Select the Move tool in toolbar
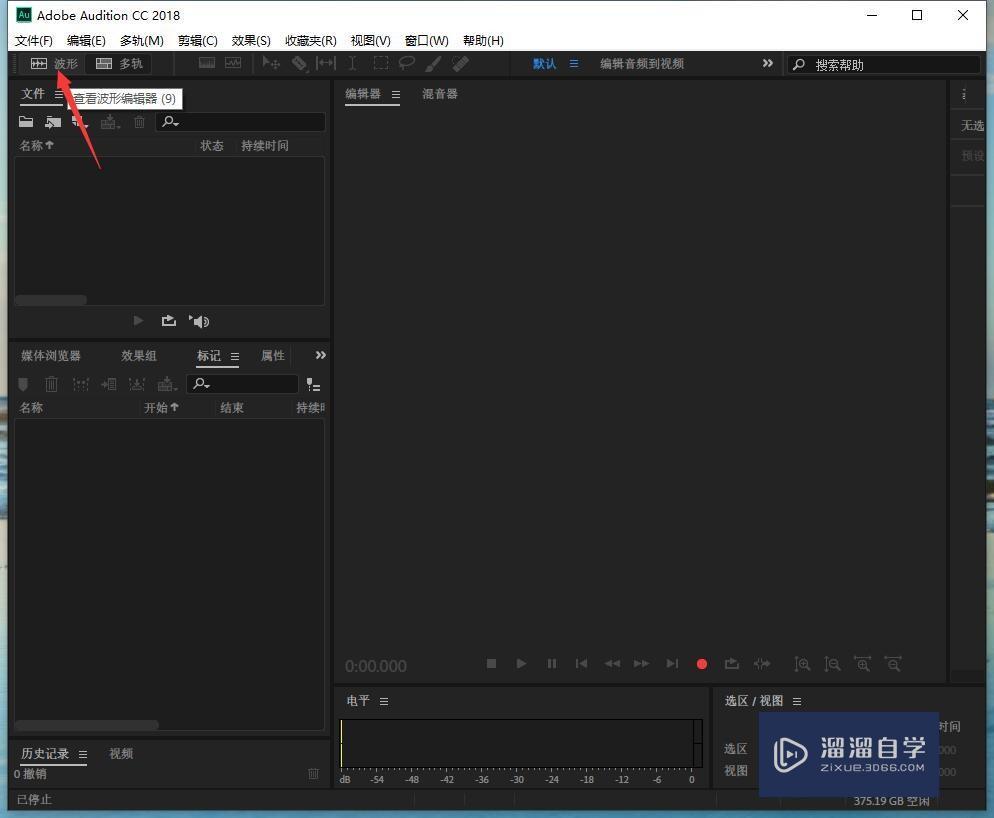Image resolution: width=994 pixels, height=818 pixels. pos(271,63)
